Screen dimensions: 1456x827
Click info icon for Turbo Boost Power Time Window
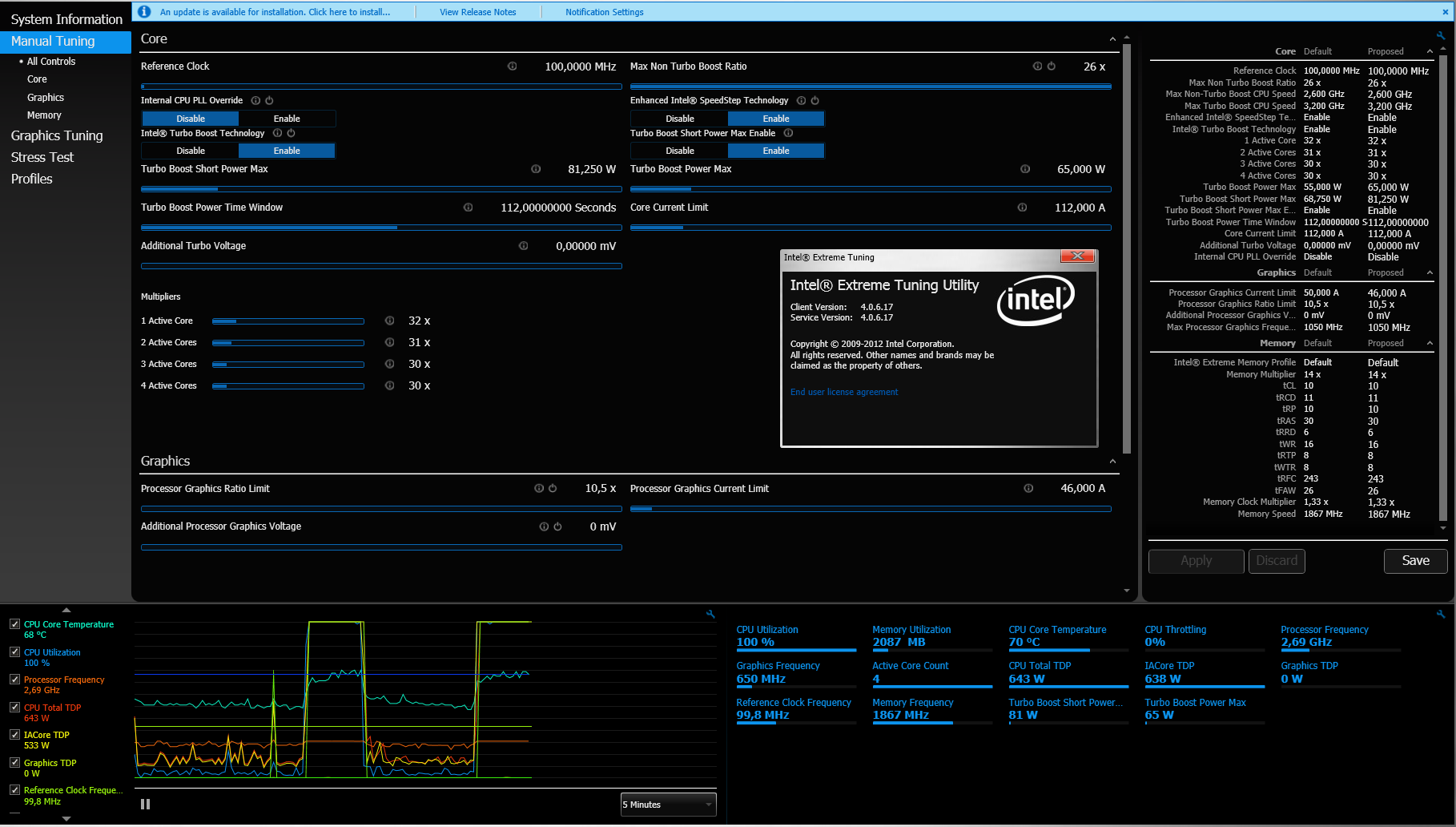(x=468, y=208)
